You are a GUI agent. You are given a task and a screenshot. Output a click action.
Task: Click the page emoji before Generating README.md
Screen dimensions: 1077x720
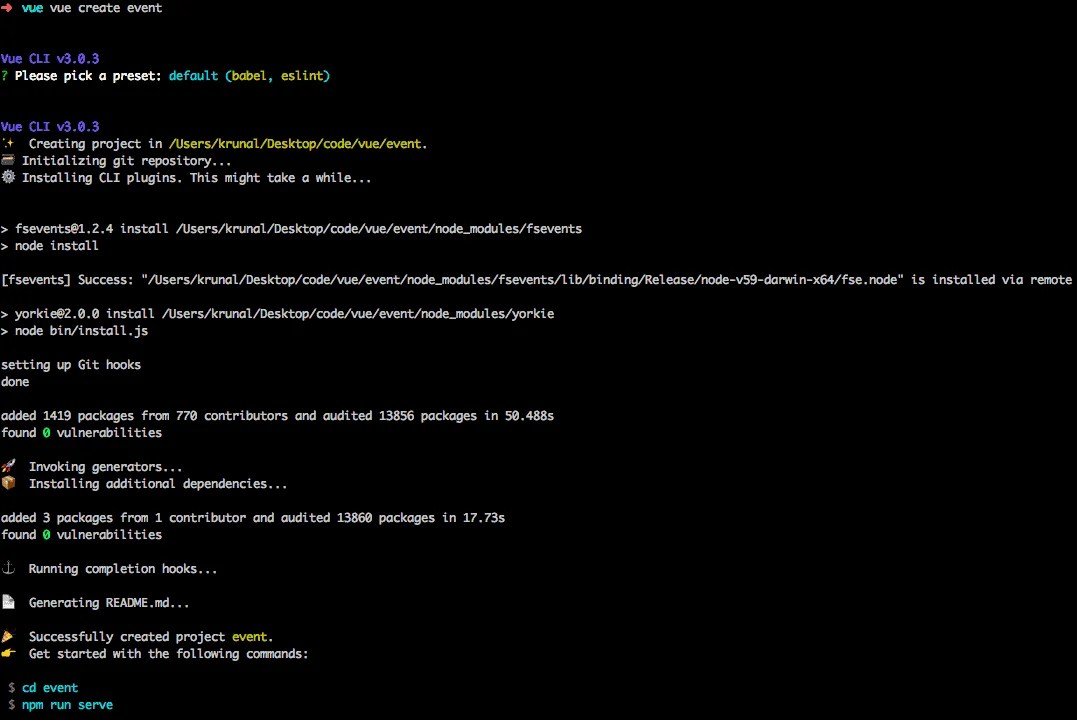click(x=8, y=602)
